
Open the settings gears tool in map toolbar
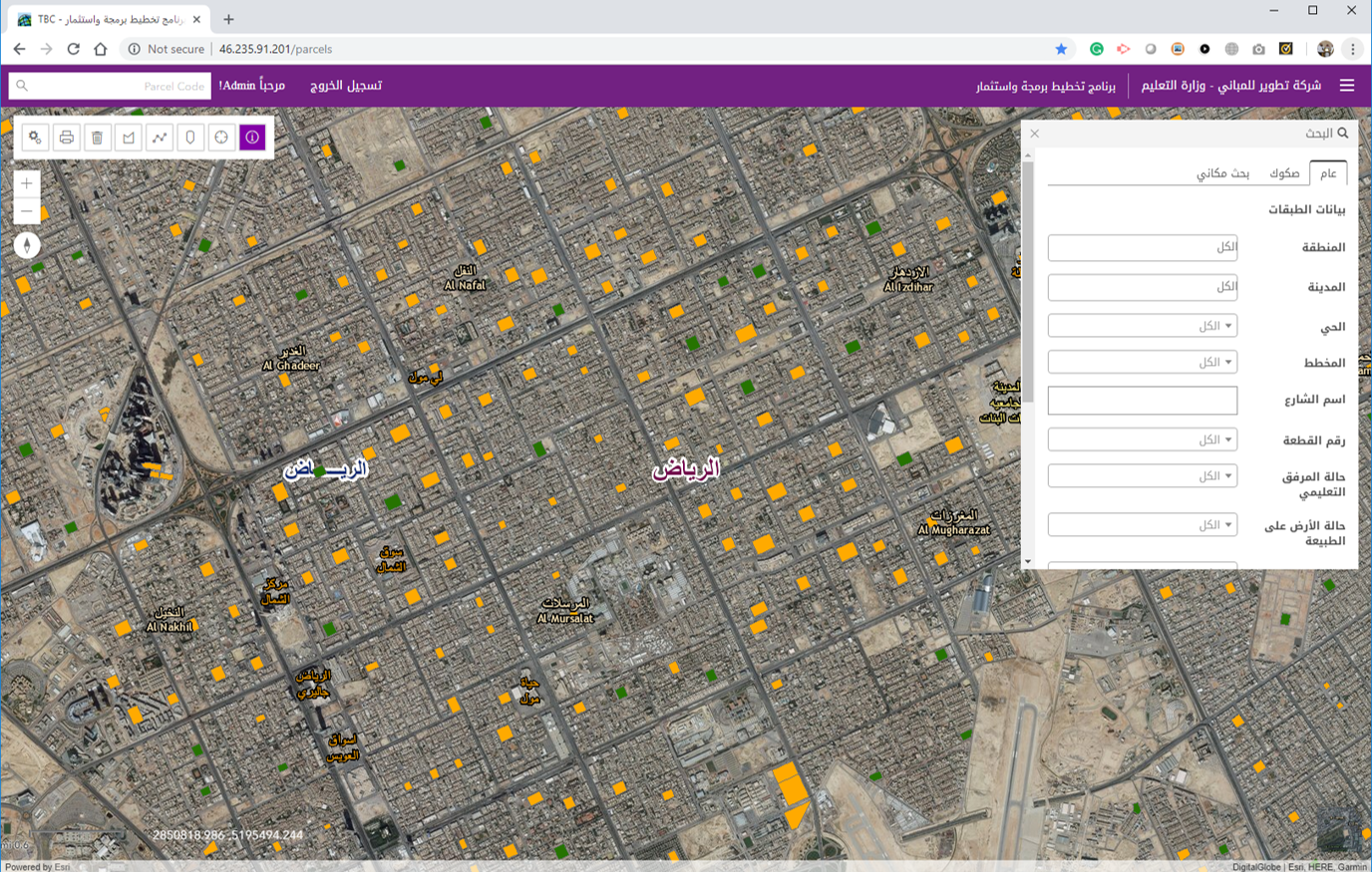[x=35, y=138]
